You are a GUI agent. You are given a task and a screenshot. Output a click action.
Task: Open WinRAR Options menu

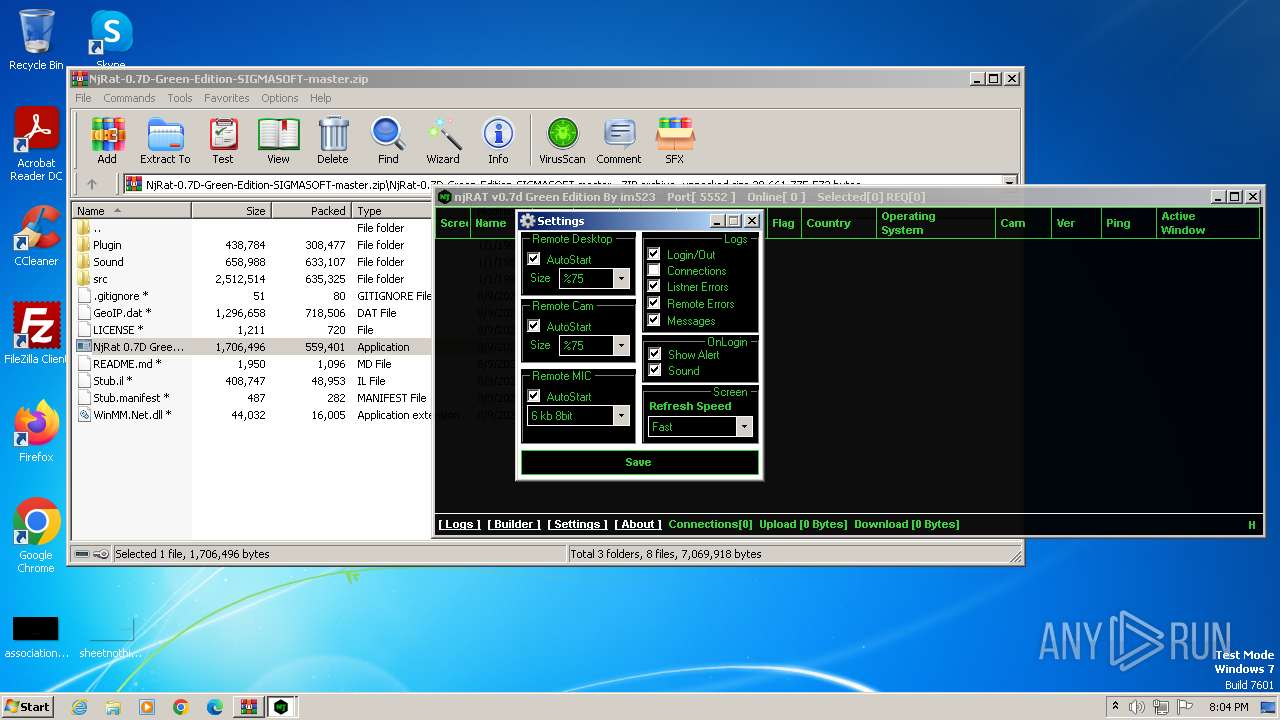(x=280, y=98)
